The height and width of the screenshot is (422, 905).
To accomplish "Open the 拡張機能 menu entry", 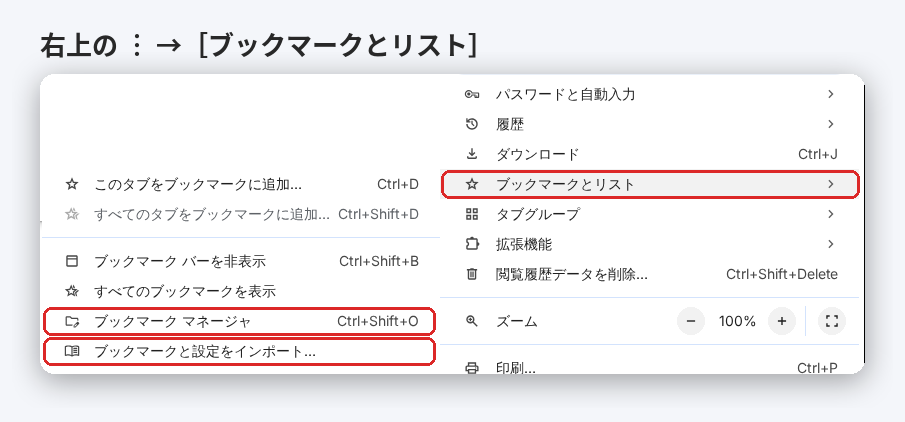I will (649, 244).
